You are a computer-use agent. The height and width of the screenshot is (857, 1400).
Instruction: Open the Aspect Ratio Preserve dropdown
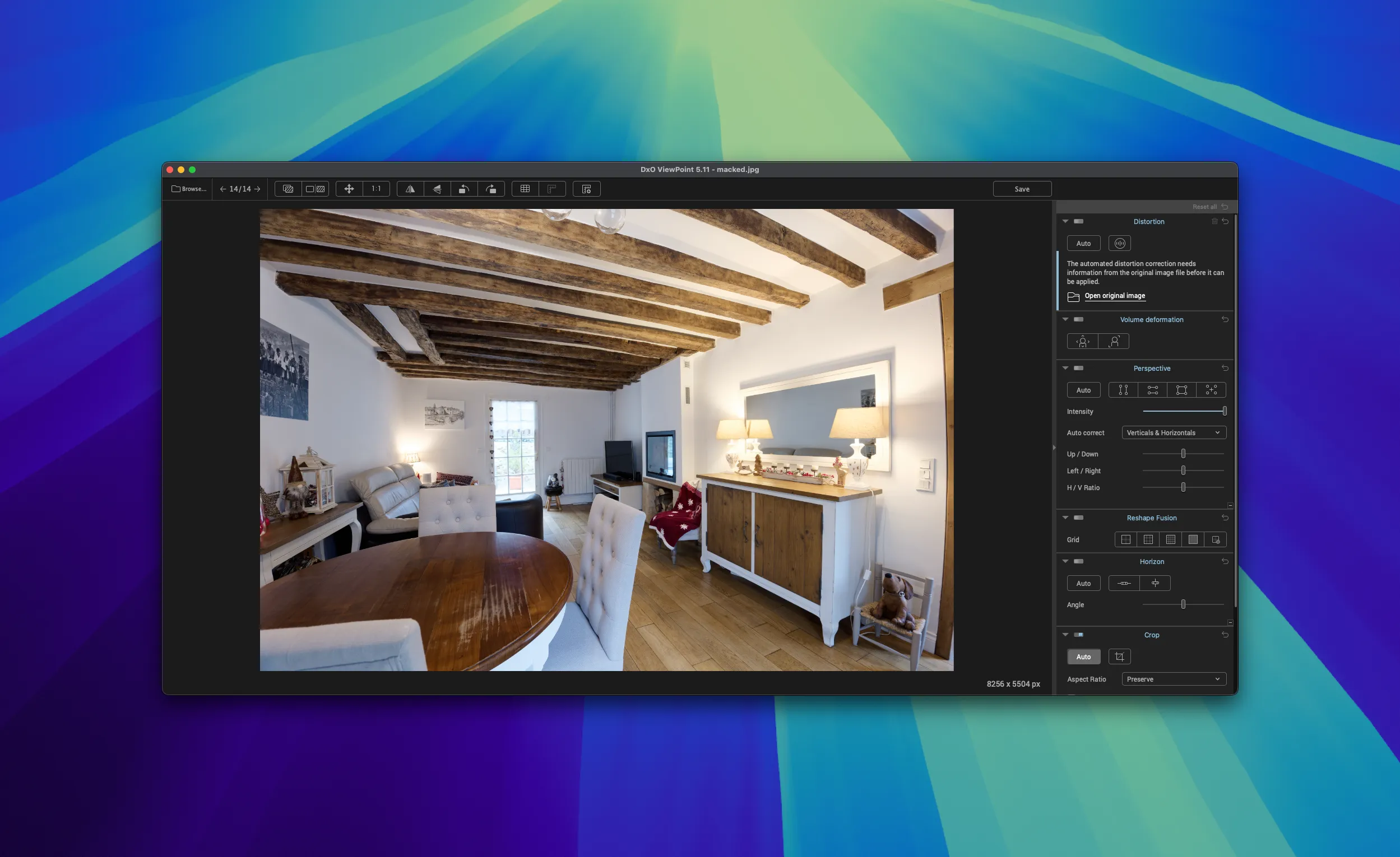pos(1173,679)
